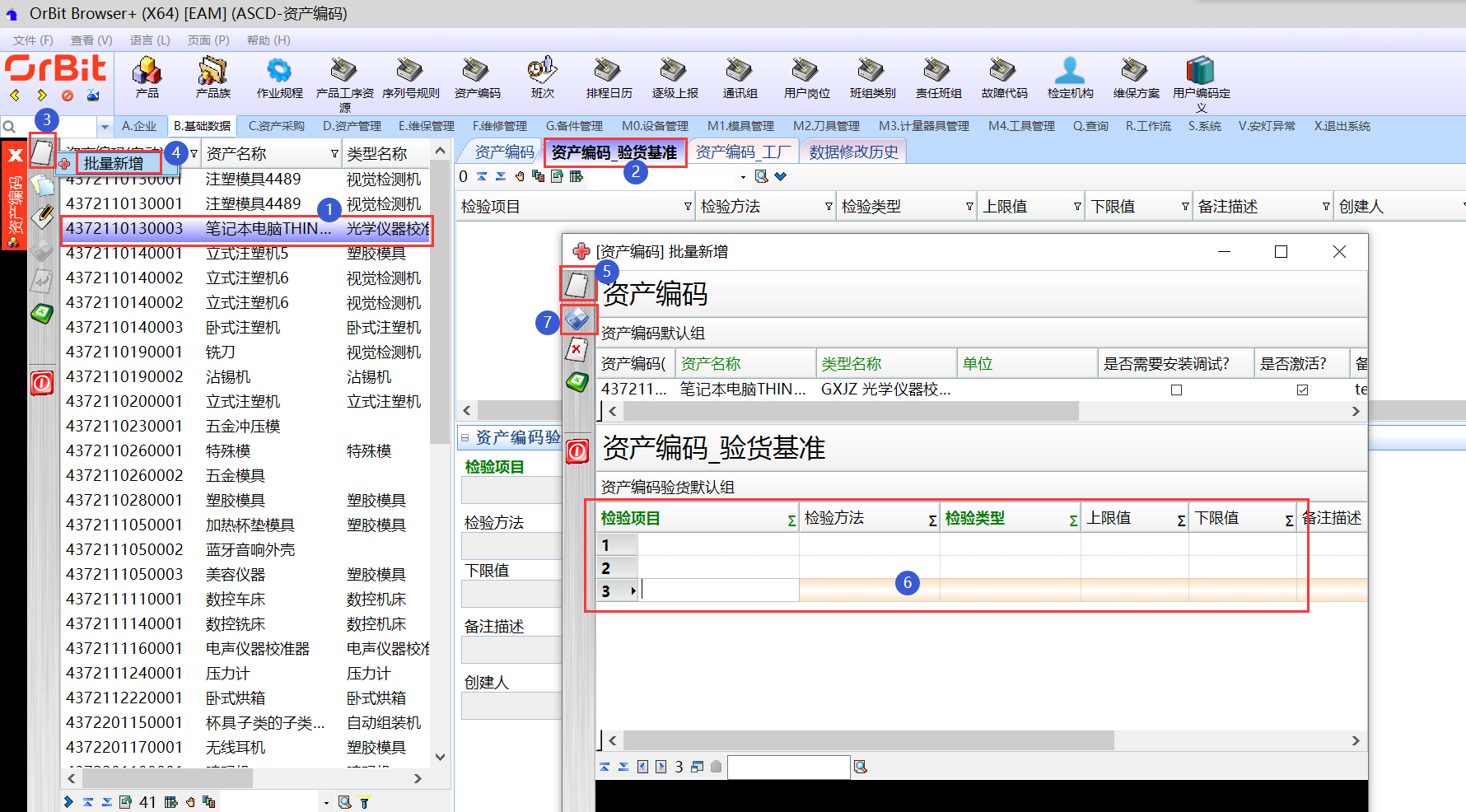Open the 班次 clock icon
The width and height of the screenshot is (1466, 812).
543,71
